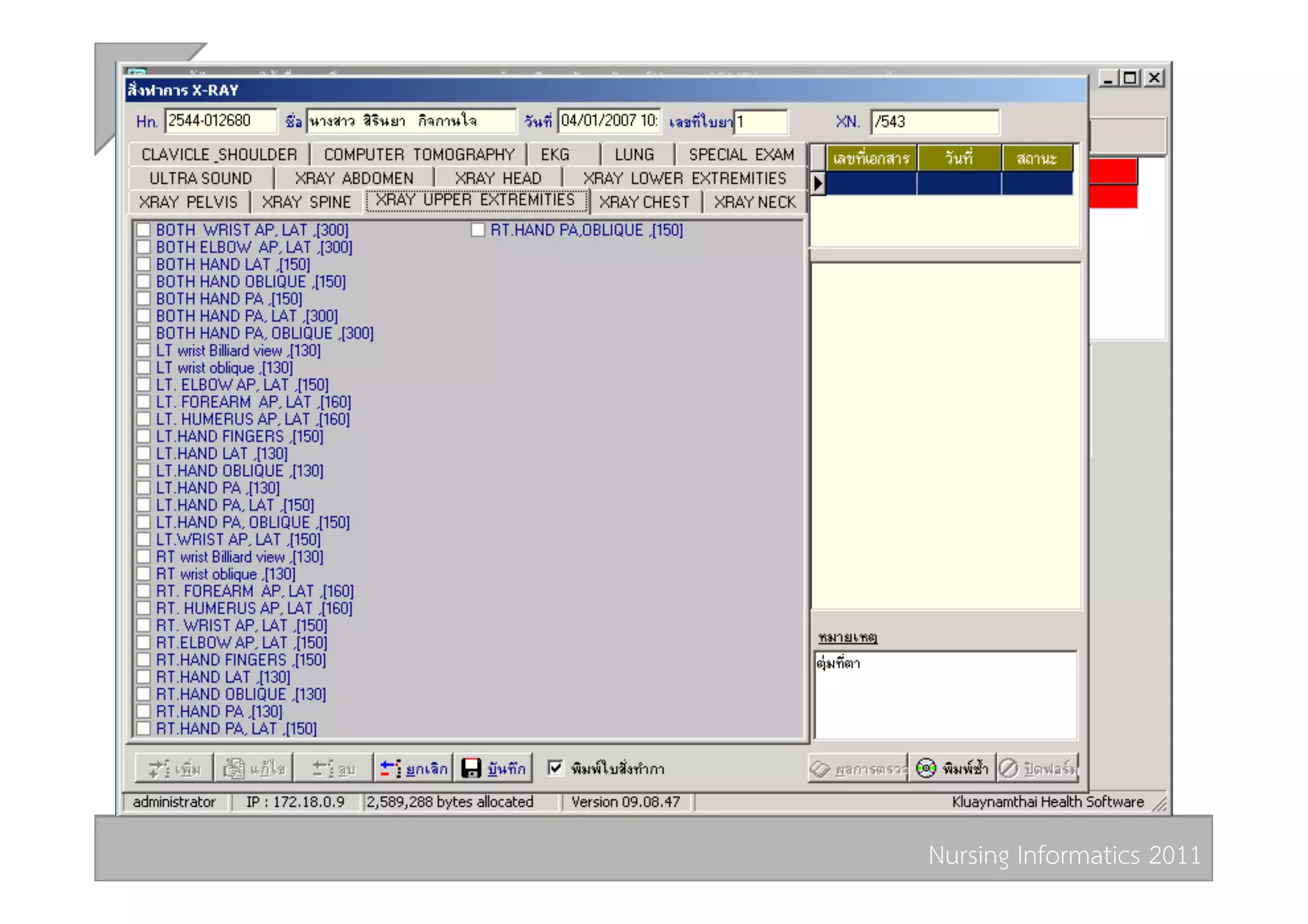Open the COMPUTER TOMOGRAPHY tab

click(418, 155)
